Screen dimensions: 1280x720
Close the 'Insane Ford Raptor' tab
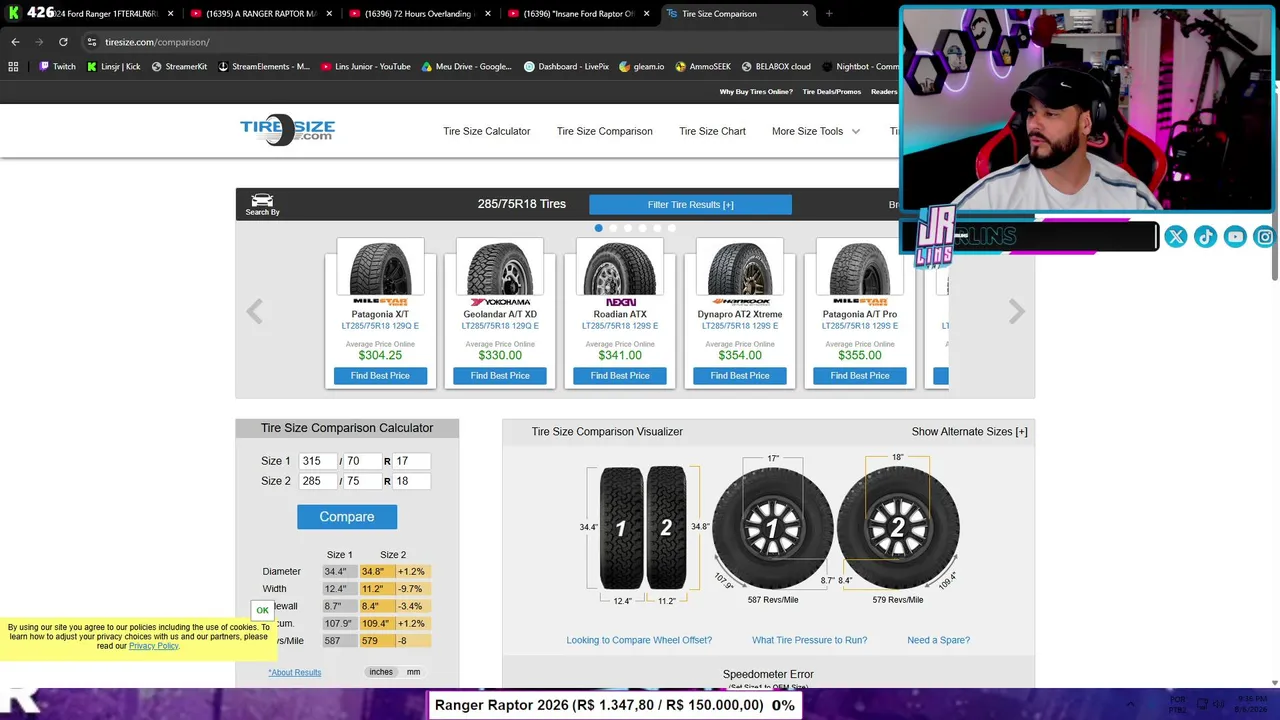click(x=647, y=14)
